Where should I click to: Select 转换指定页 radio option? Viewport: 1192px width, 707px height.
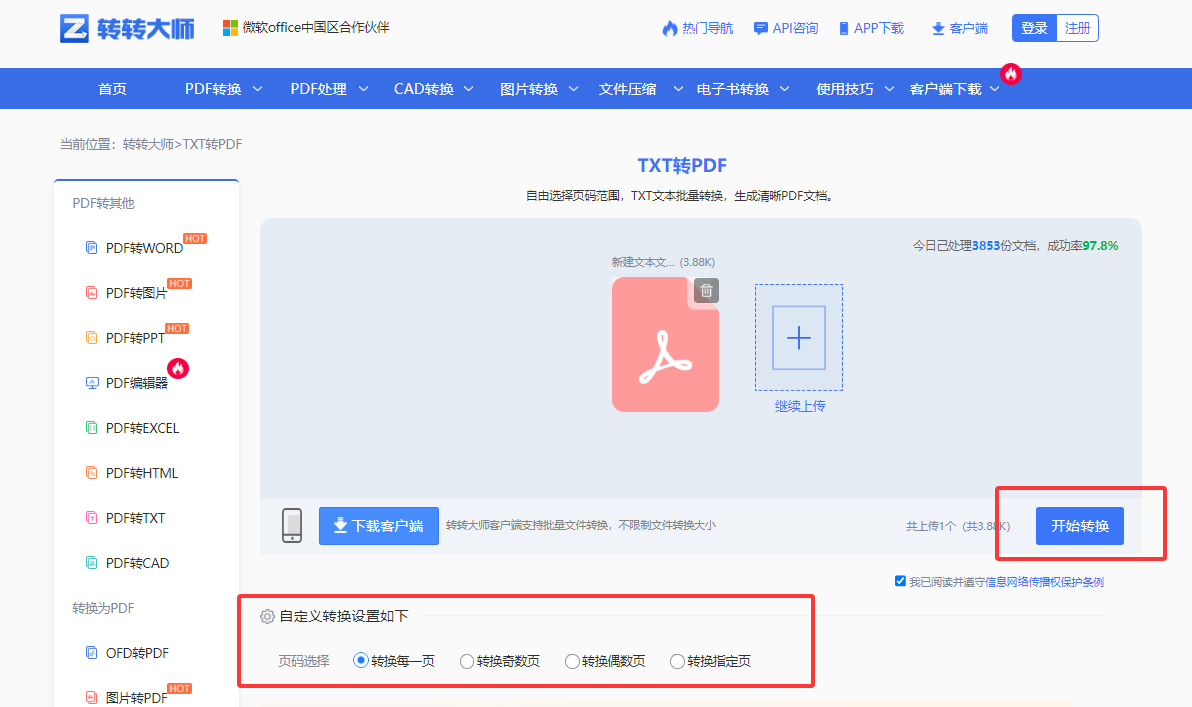677,661
